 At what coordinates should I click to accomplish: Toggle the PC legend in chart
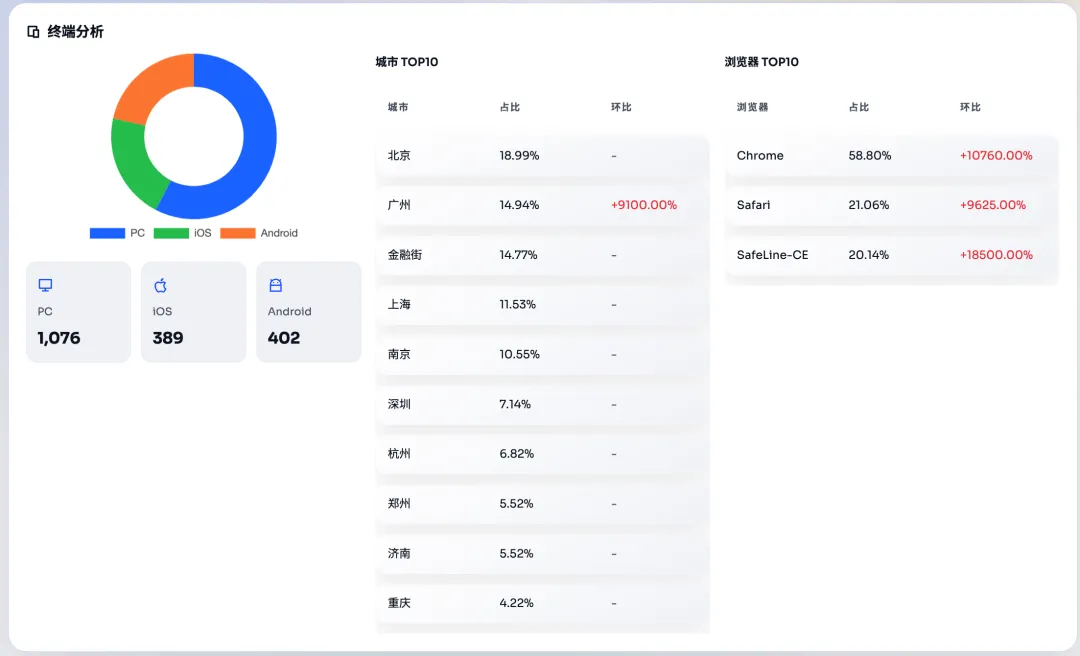pos(117,233)
